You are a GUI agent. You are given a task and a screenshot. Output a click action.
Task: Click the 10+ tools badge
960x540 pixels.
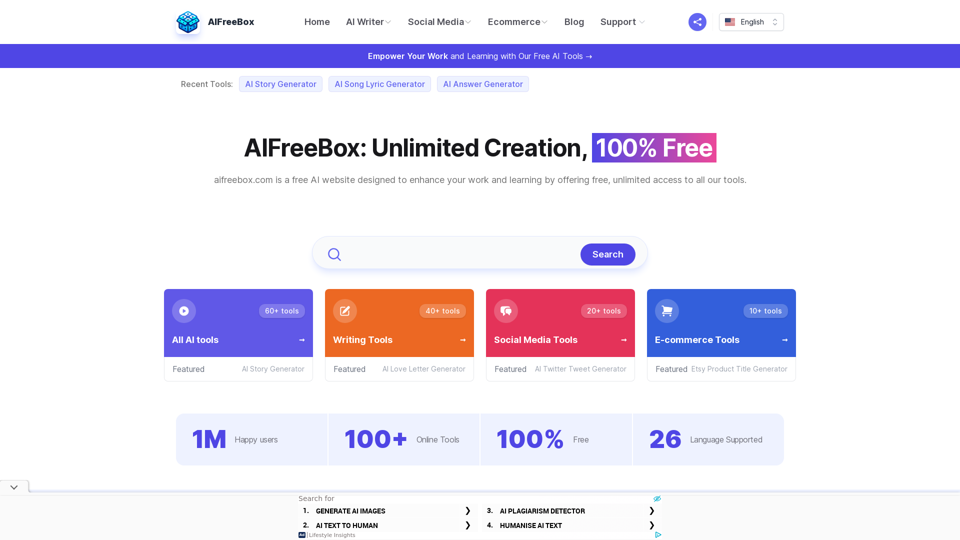[x=765, y=311]
